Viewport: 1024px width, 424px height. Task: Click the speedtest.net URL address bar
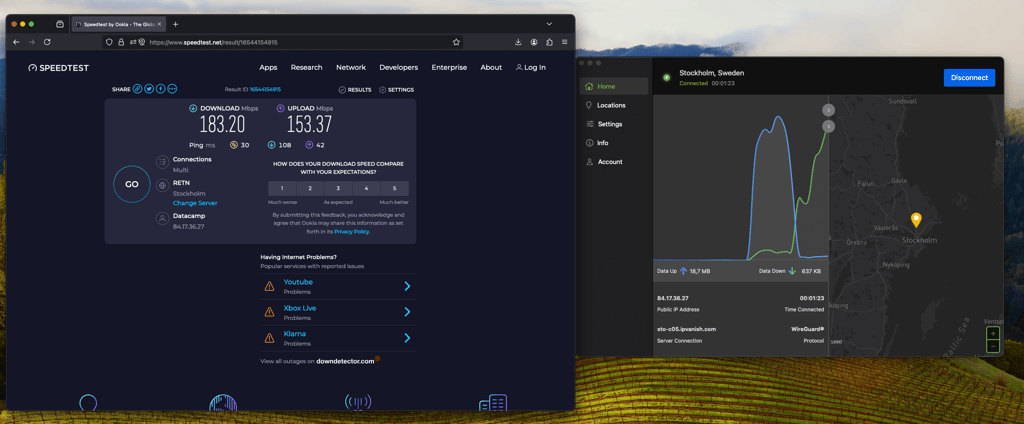click(x=282, y=42)
